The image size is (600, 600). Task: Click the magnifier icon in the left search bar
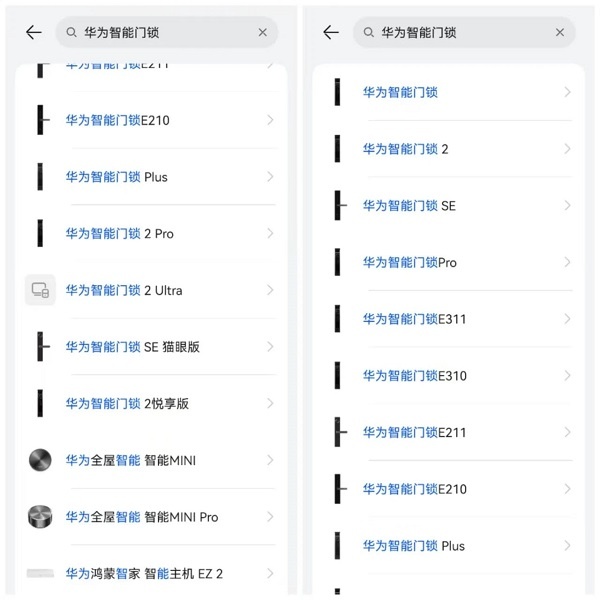click(72, 33)
